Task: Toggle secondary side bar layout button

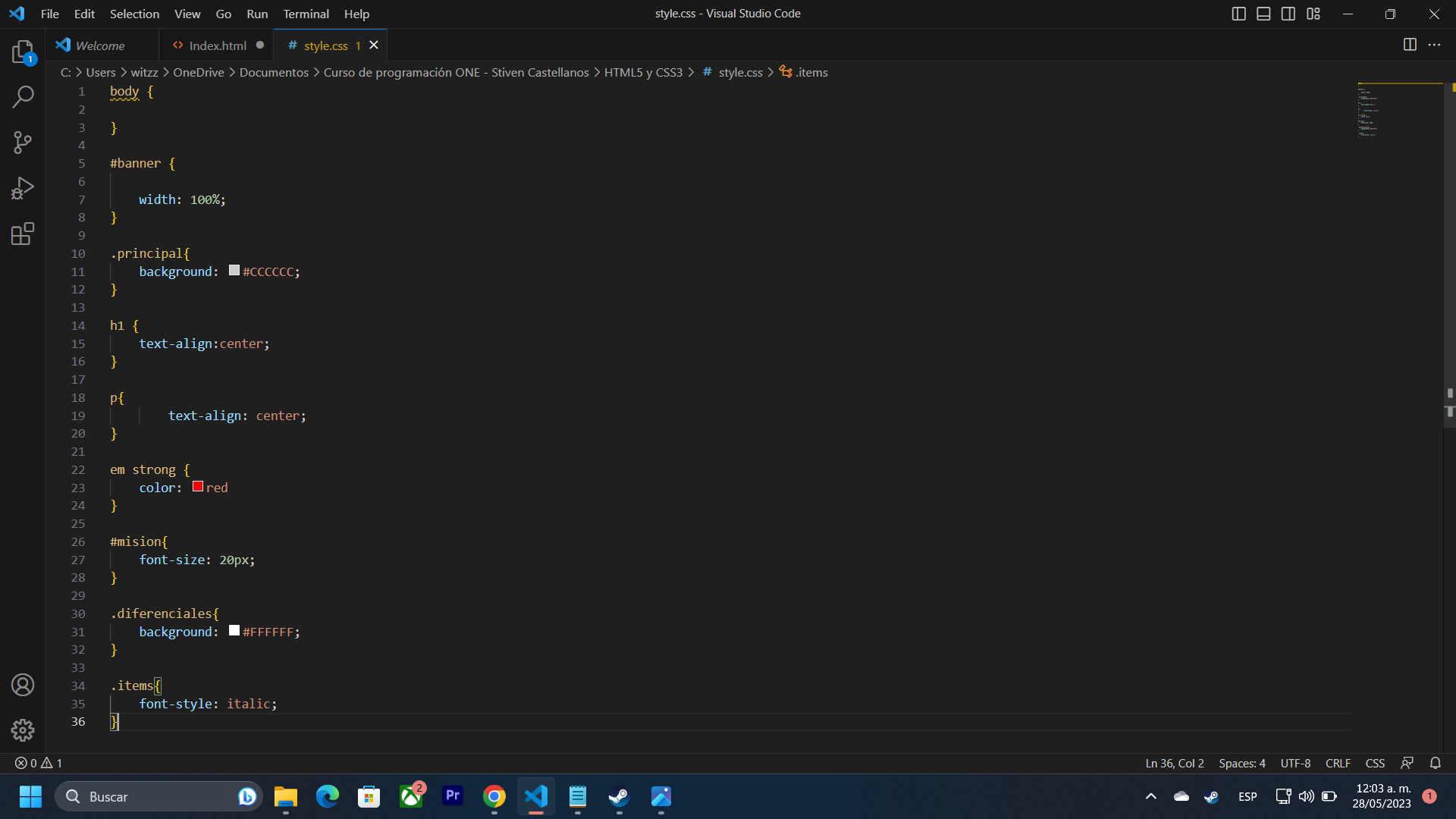Action: click(1288, 14)
